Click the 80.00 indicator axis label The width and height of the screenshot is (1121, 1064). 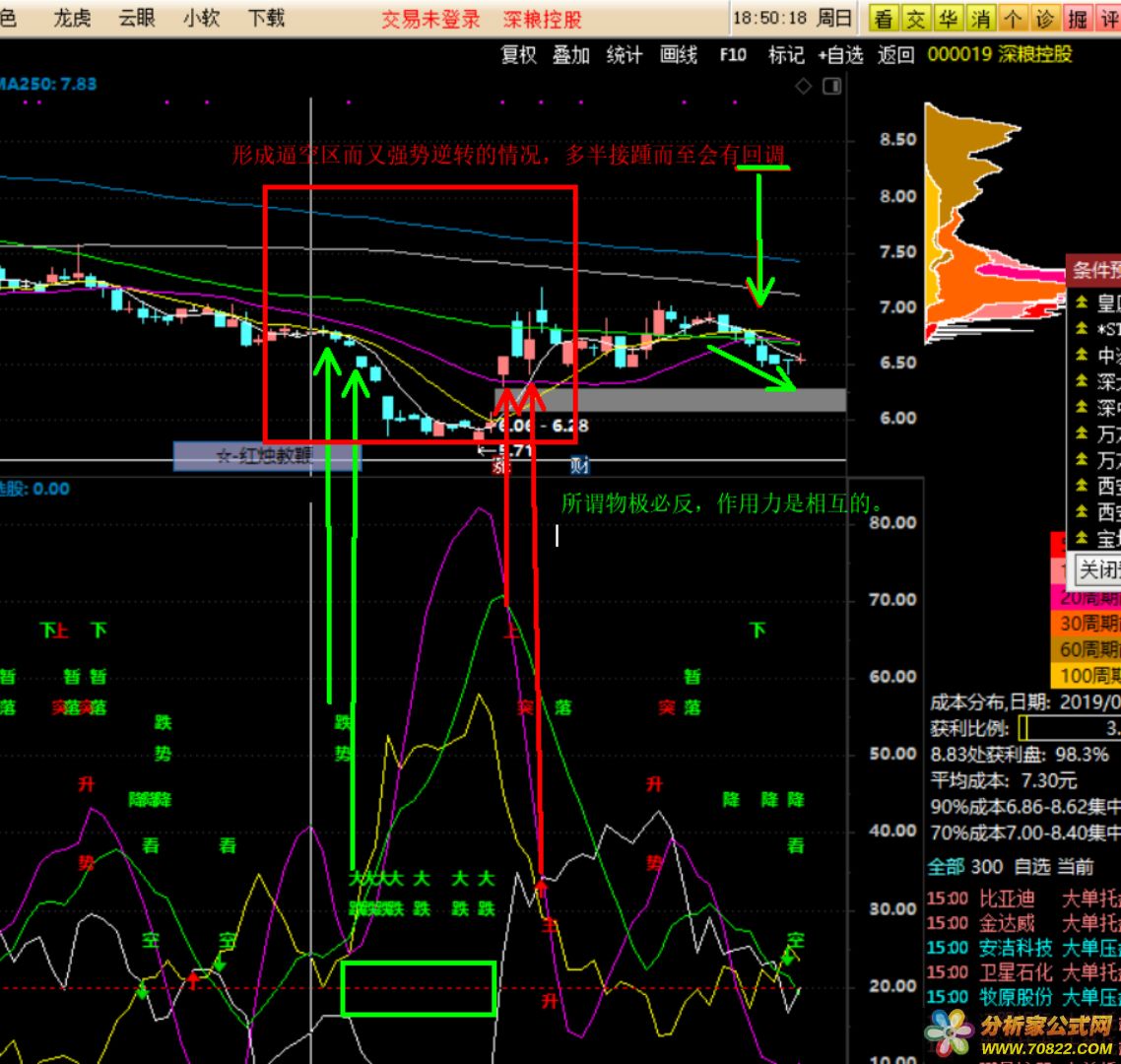pyautogui.click(x=892, y=523)
